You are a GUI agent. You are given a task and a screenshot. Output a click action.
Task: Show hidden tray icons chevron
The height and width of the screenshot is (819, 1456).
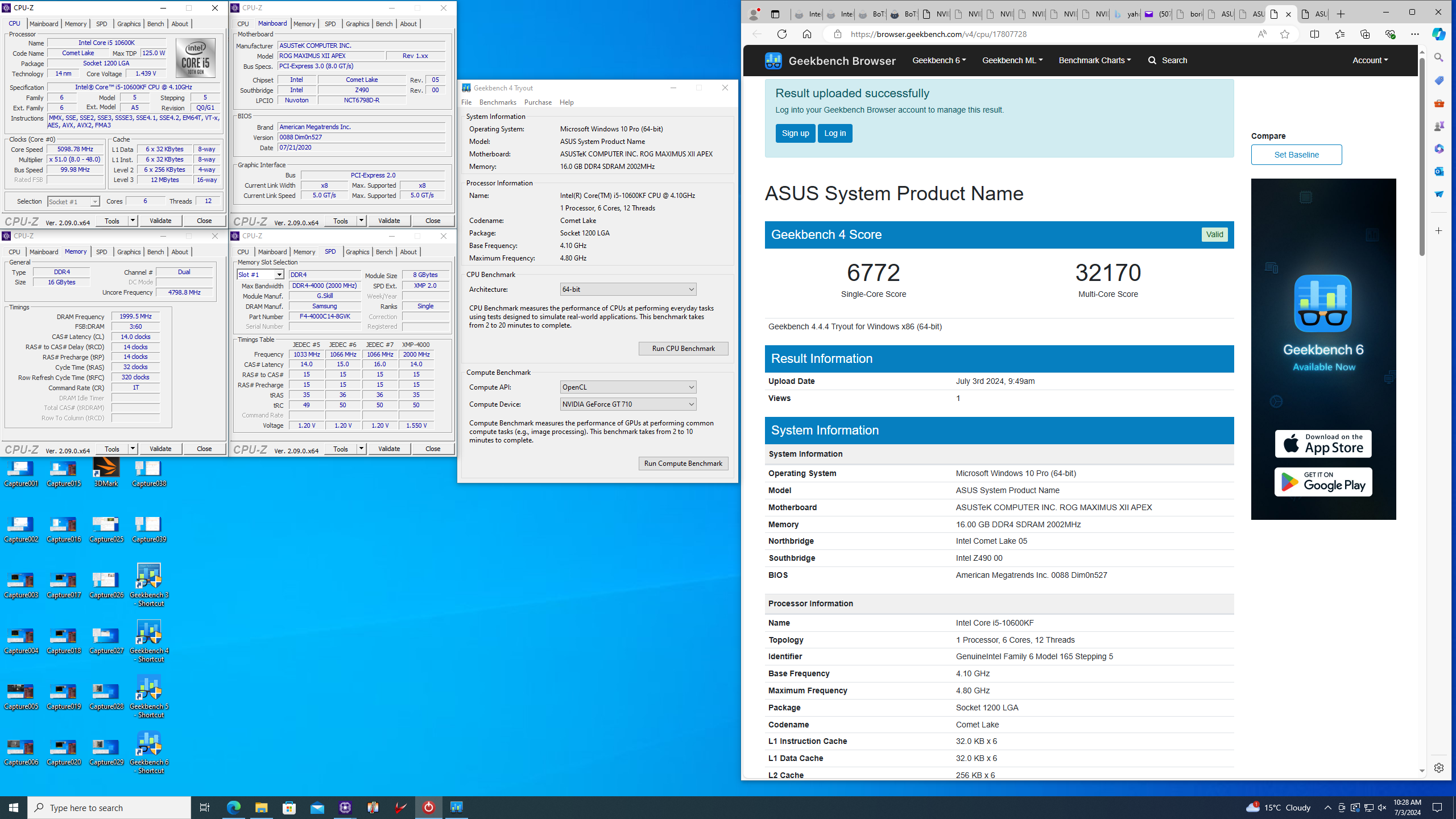[x=1328, y=808]
